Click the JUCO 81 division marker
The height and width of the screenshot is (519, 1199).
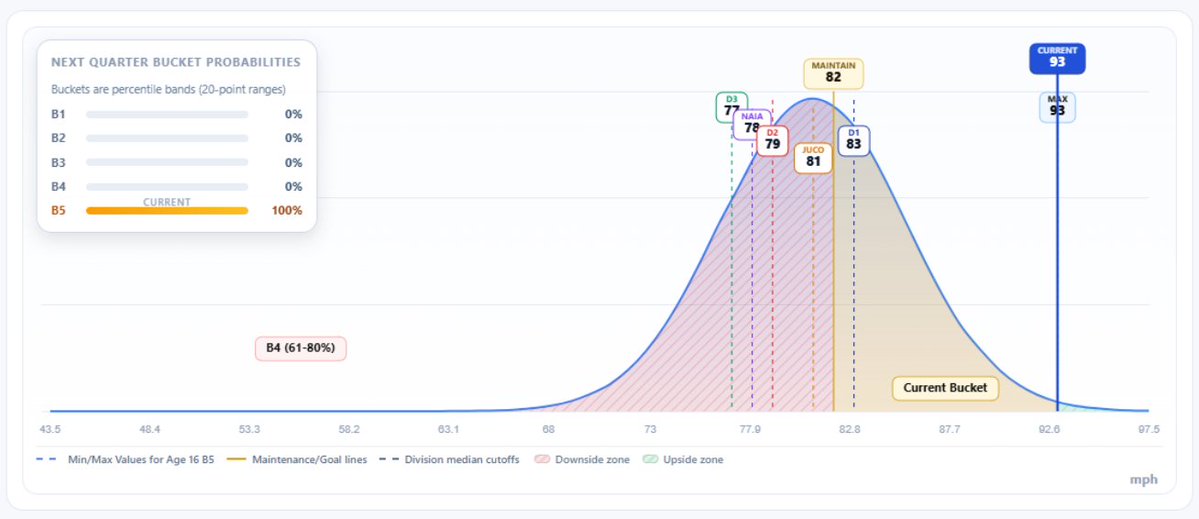coord(813,158)
